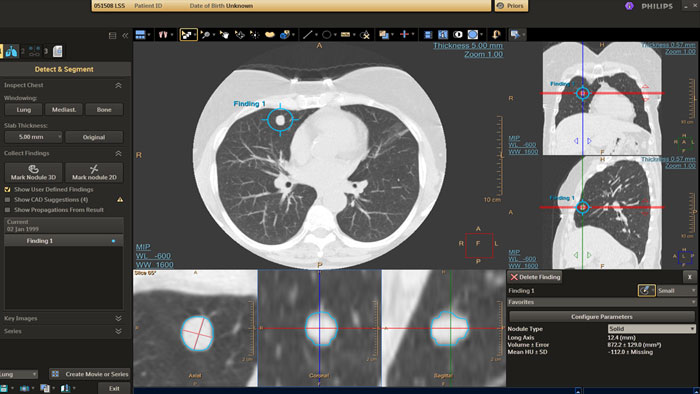Click the tan tissue segmentation icon
Image resolution: width=700 pixels, height=394 pixels.
pyautogui.click(x=270, y=34)
